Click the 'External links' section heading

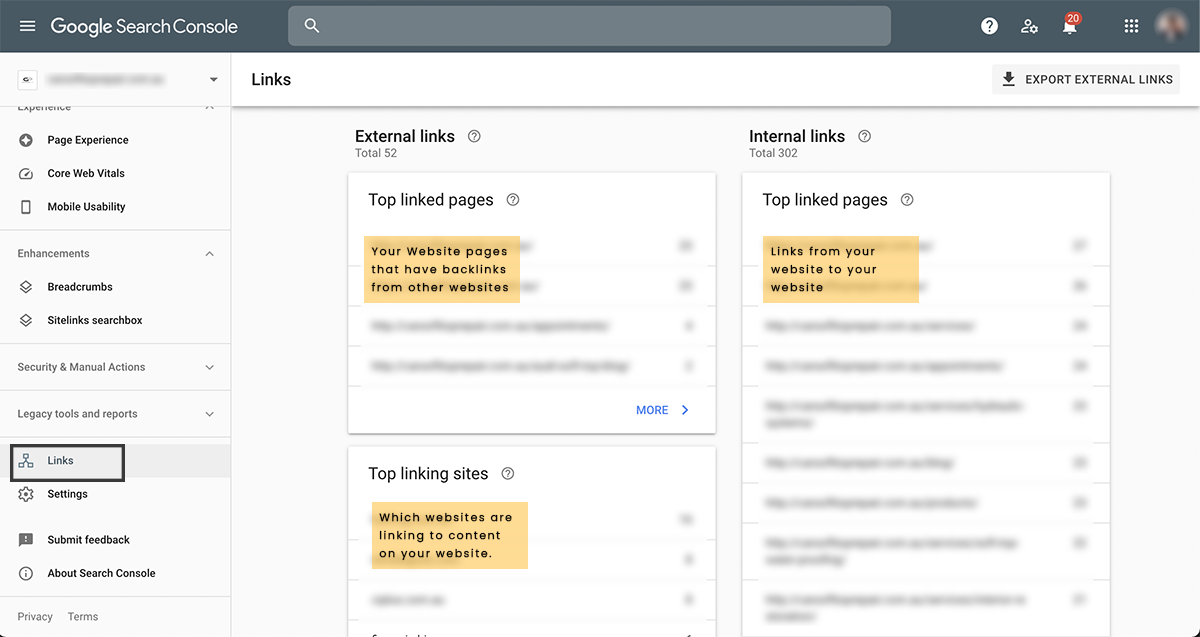(x=405, y=136)
